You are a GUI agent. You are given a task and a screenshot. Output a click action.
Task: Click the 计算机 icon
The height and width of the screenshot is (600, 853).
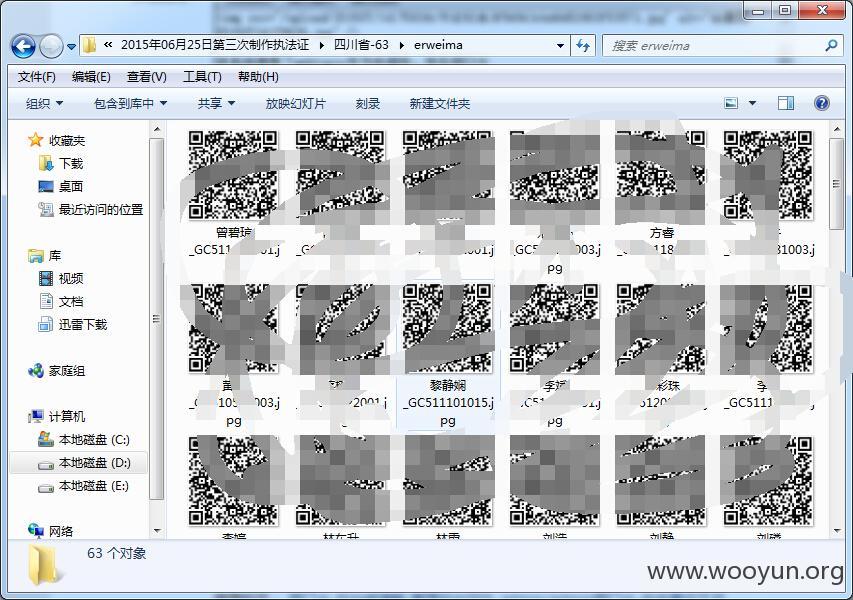(36, 416)
